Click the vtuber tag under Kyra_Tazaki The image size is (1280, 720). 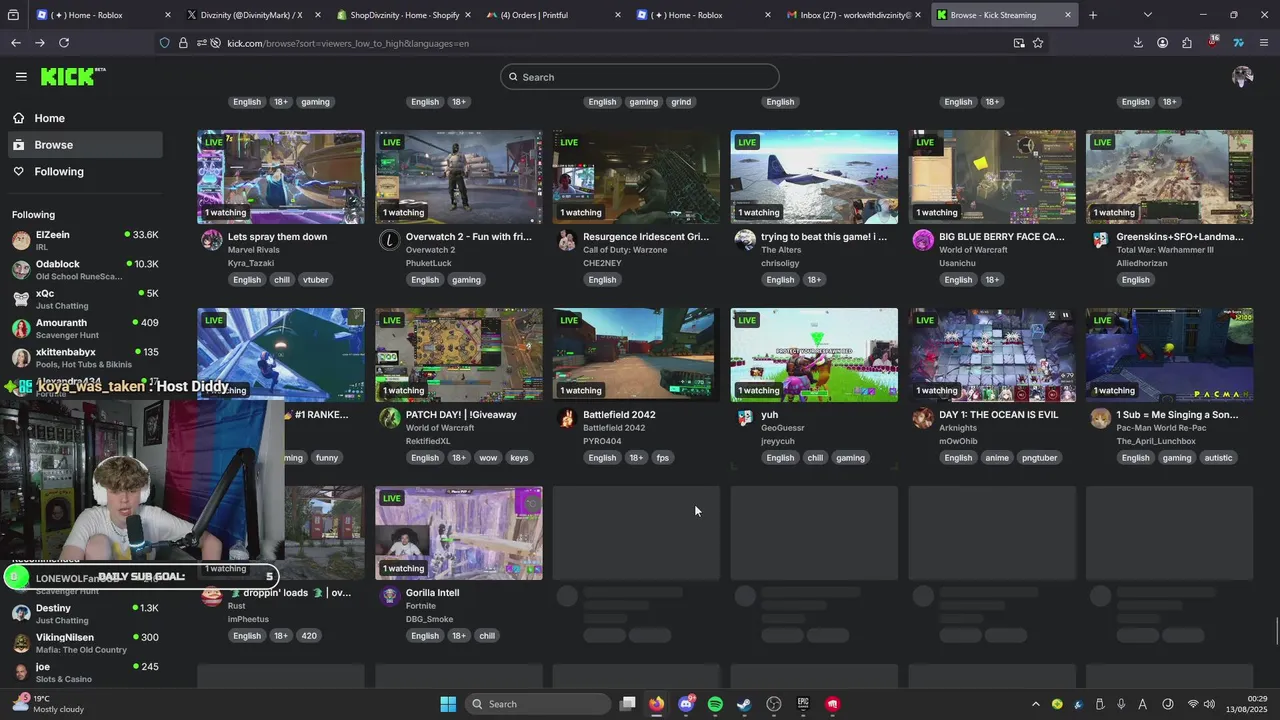(315, 280)
